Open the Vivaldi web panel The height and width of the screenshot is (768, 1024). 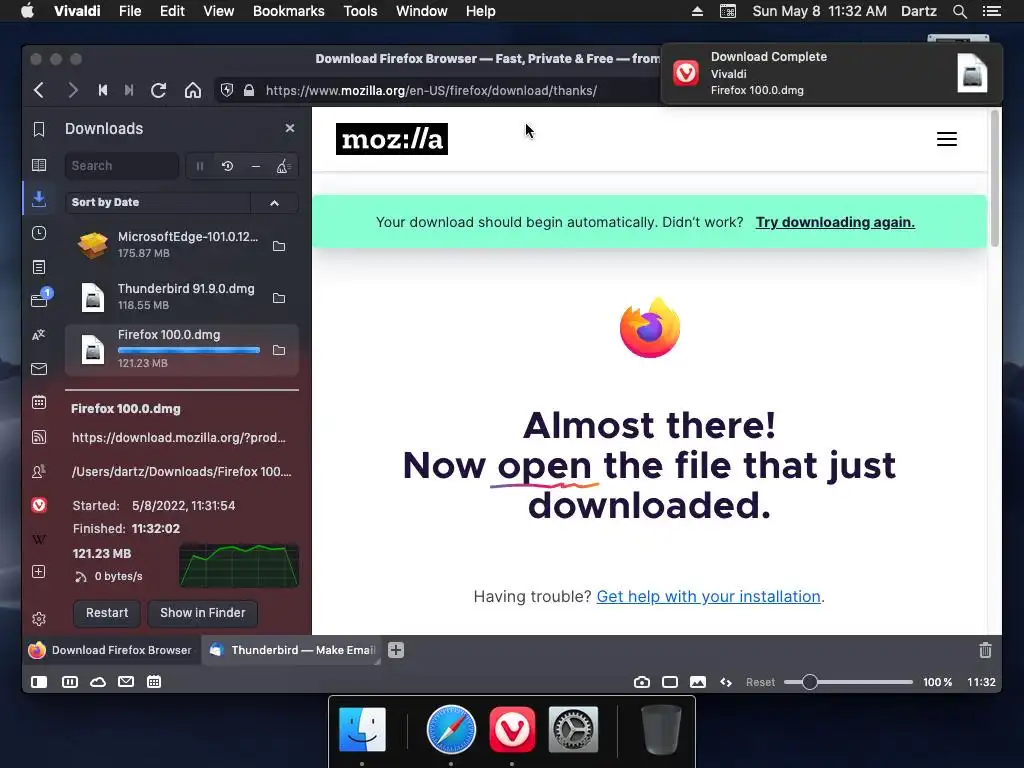pyautogui.click(x=39, y=505)
